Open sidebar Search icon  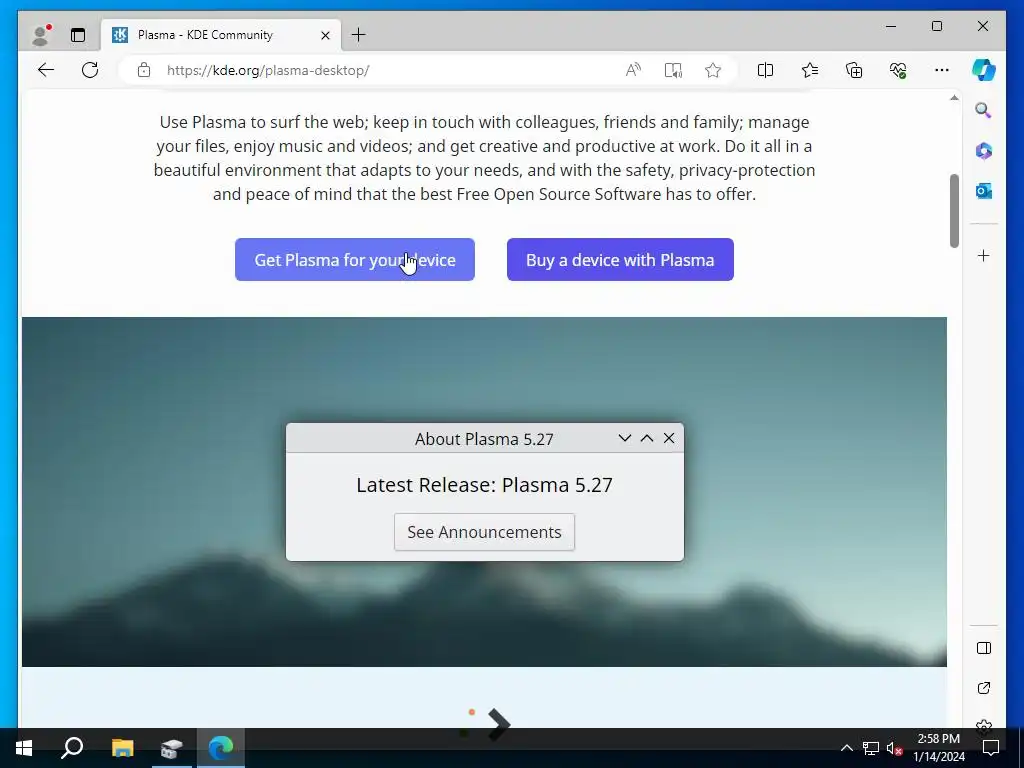click(984, 110)
